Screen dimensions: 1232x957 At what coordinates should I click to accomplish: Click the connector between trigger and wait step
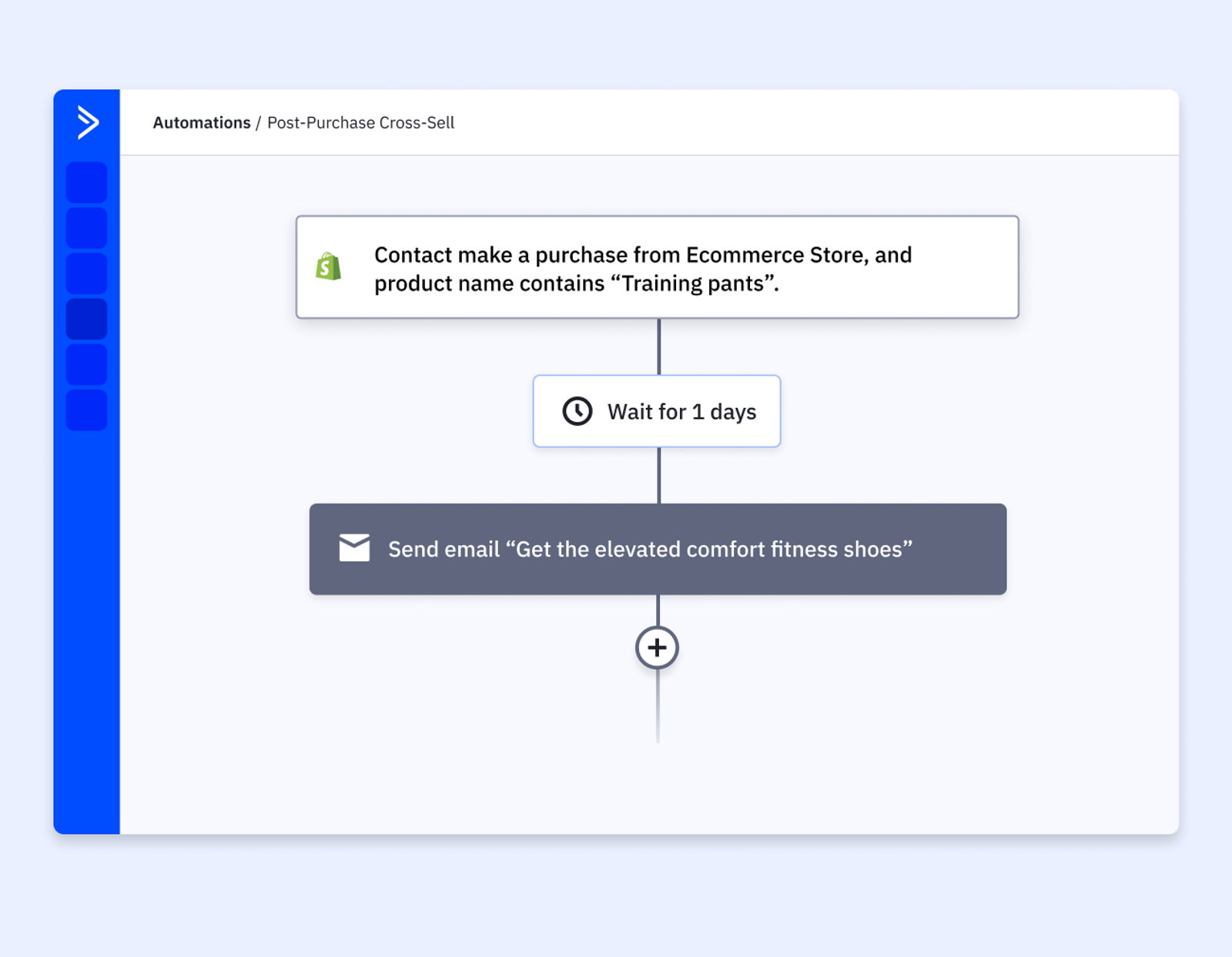click(x=658, y=346)
